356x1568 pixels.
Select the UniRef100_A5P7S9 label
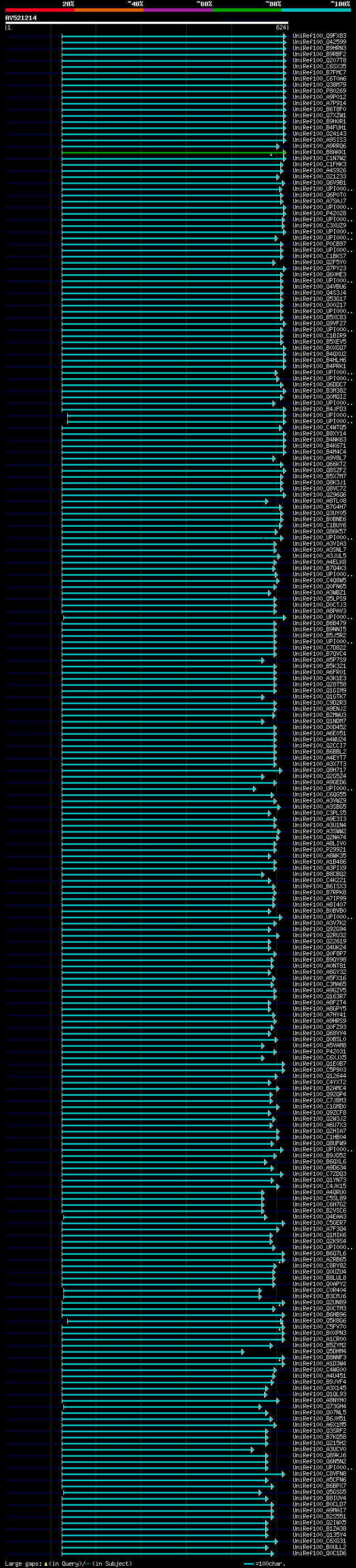click(319, 660)
